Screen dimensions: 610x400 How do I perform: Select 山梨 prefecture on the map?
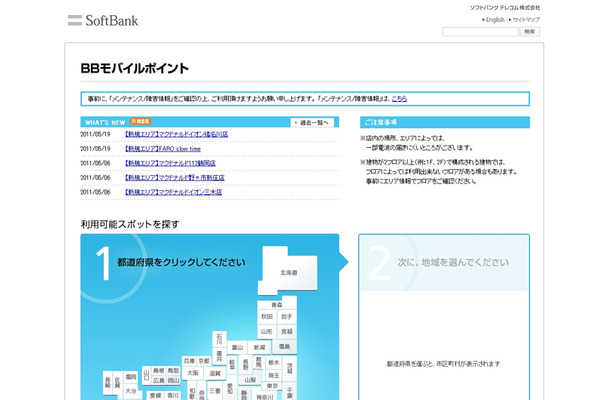pyautogui.click(x=250, y=379)
